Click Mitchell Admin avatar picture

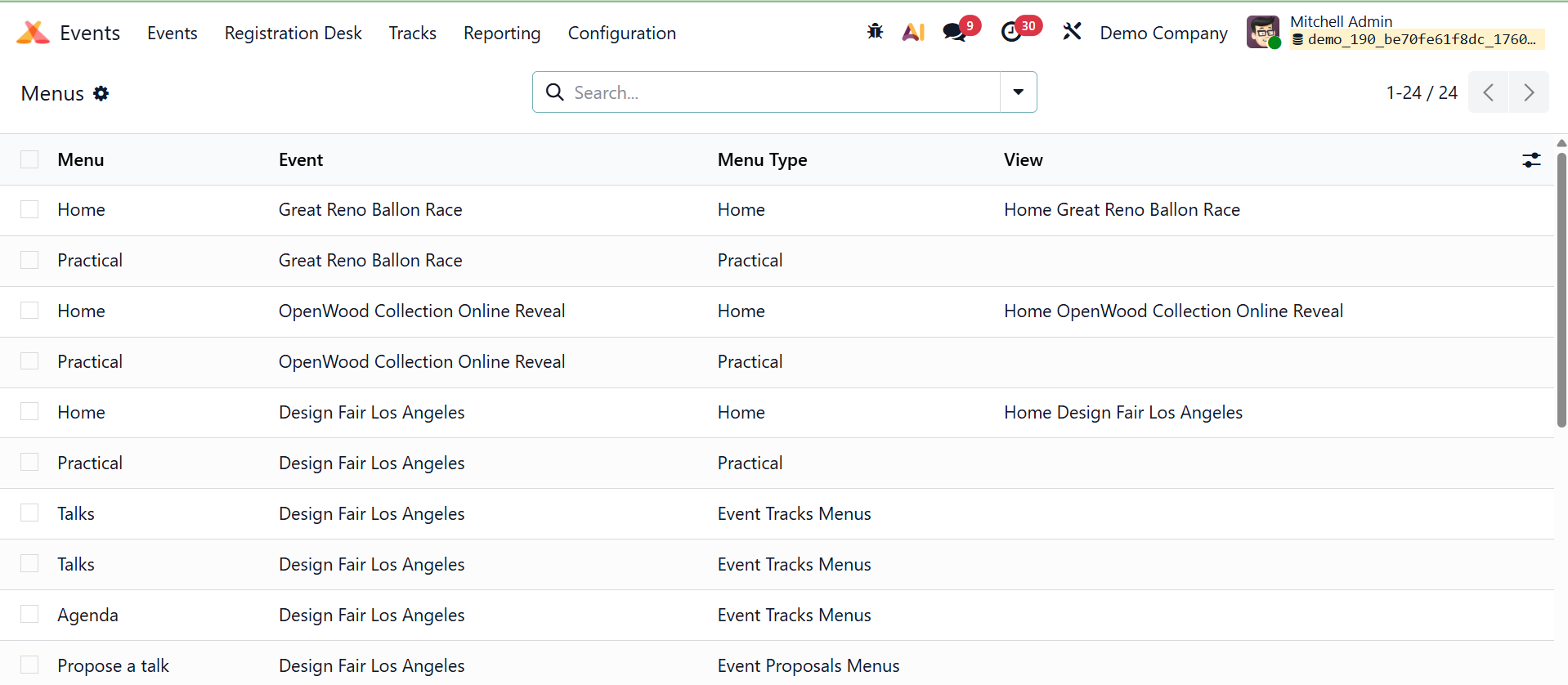[x=1262, y=33]
